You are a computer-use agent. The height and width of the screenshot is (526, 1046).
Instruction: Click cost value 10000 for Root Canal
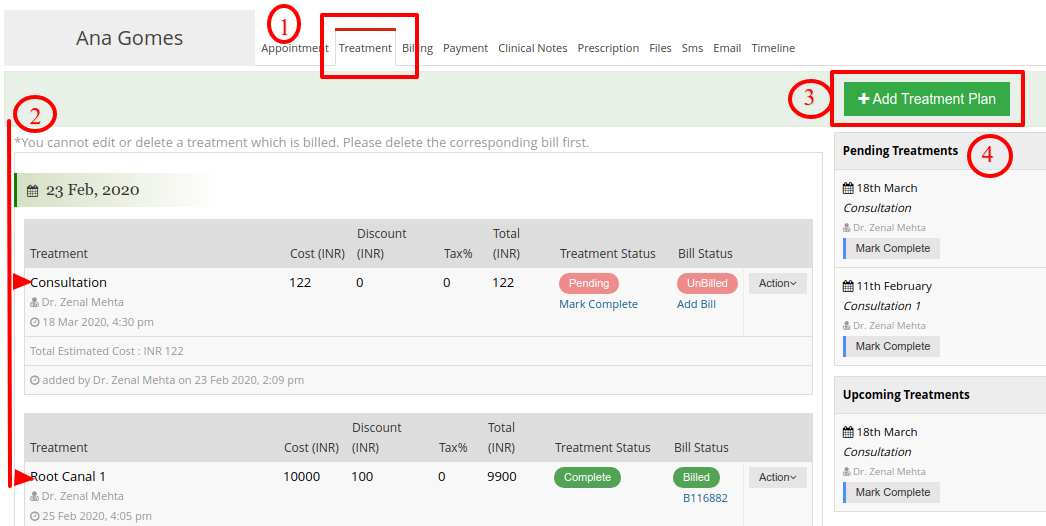pos(302,477)
